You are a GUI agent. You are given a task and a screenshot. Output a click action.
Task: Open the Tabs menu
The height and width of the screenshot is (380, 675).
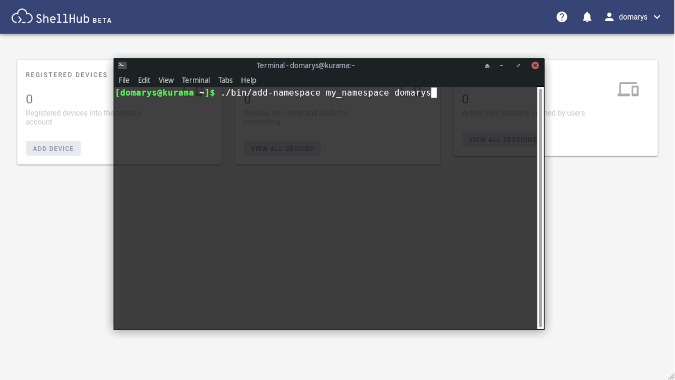(x=225, y=80)
